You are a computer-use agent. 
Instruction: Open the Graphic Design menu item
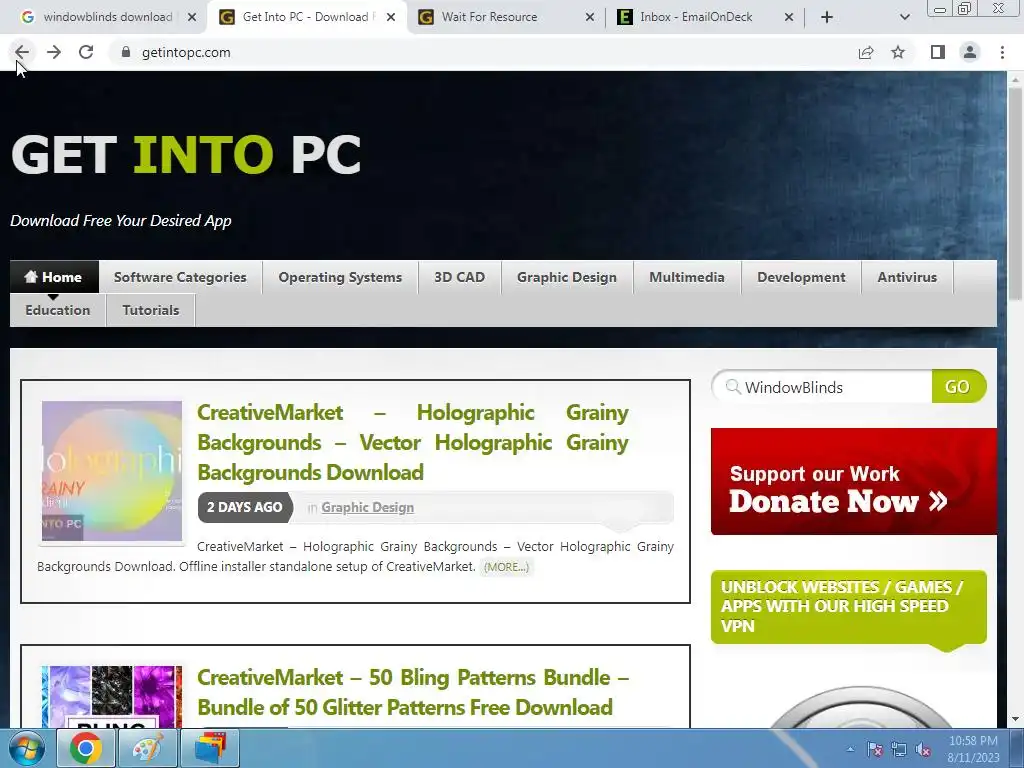(x=566, y=277)
